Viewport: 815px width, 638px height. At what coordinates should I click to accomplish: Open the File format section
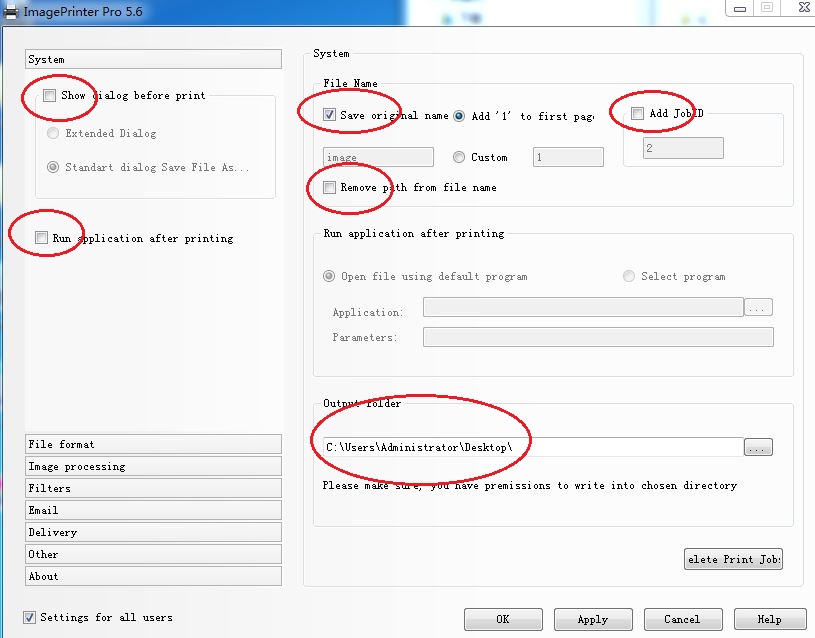click(x=153, y=444)
